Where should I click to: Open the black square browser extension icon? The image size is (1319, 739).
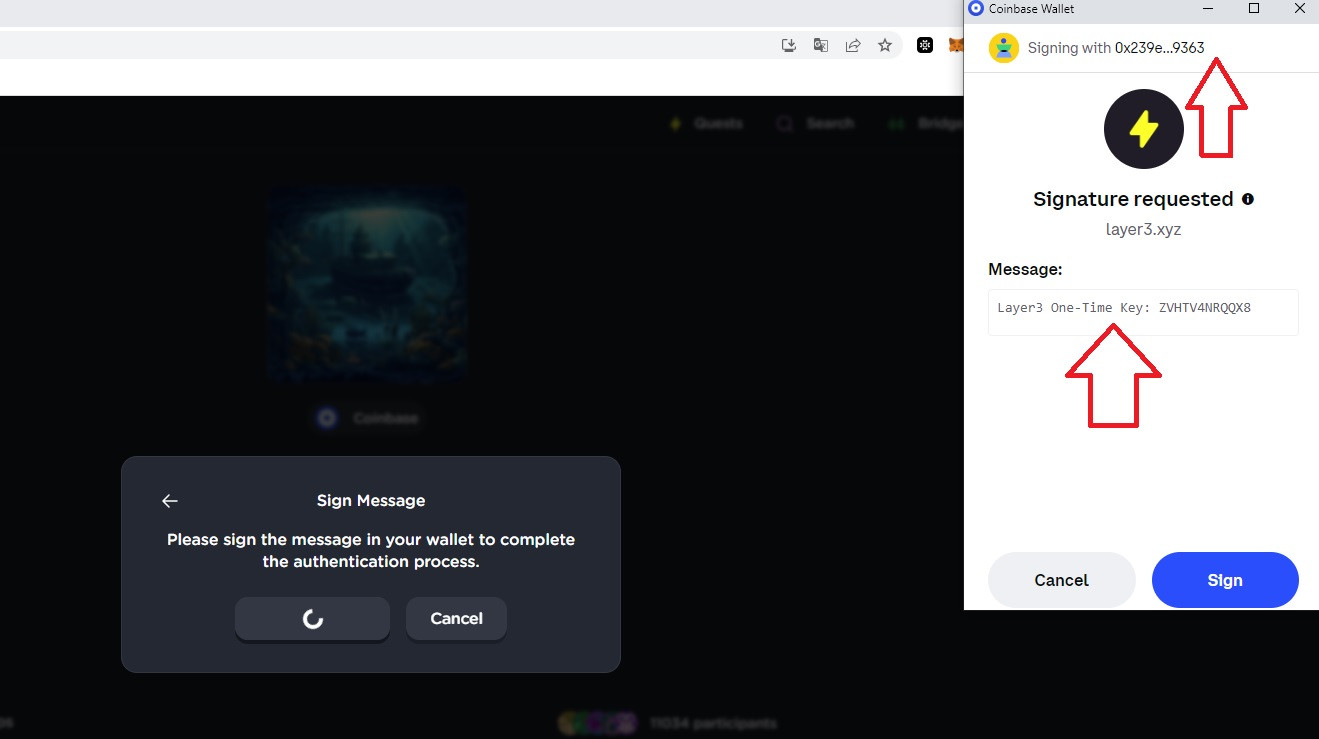(926, 45)
